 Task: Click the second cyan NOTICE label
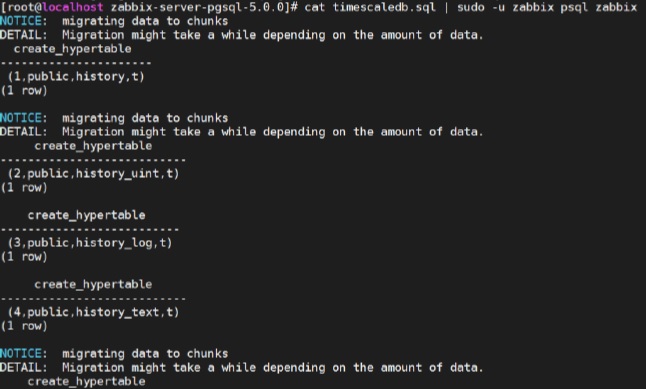click(x=21, y=118)
